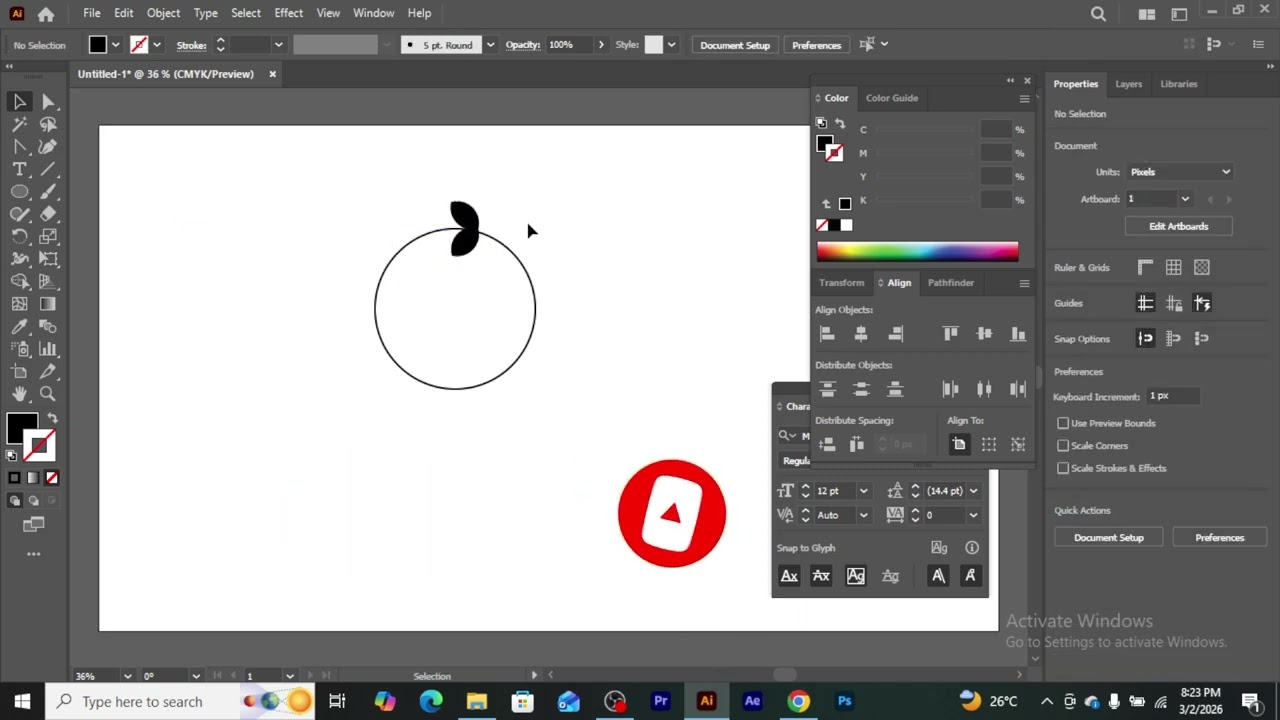Screen dimensions: 1280x720
Task: Select the Column Graph tool
Action: pyautogui.click(x=48, y=349)
